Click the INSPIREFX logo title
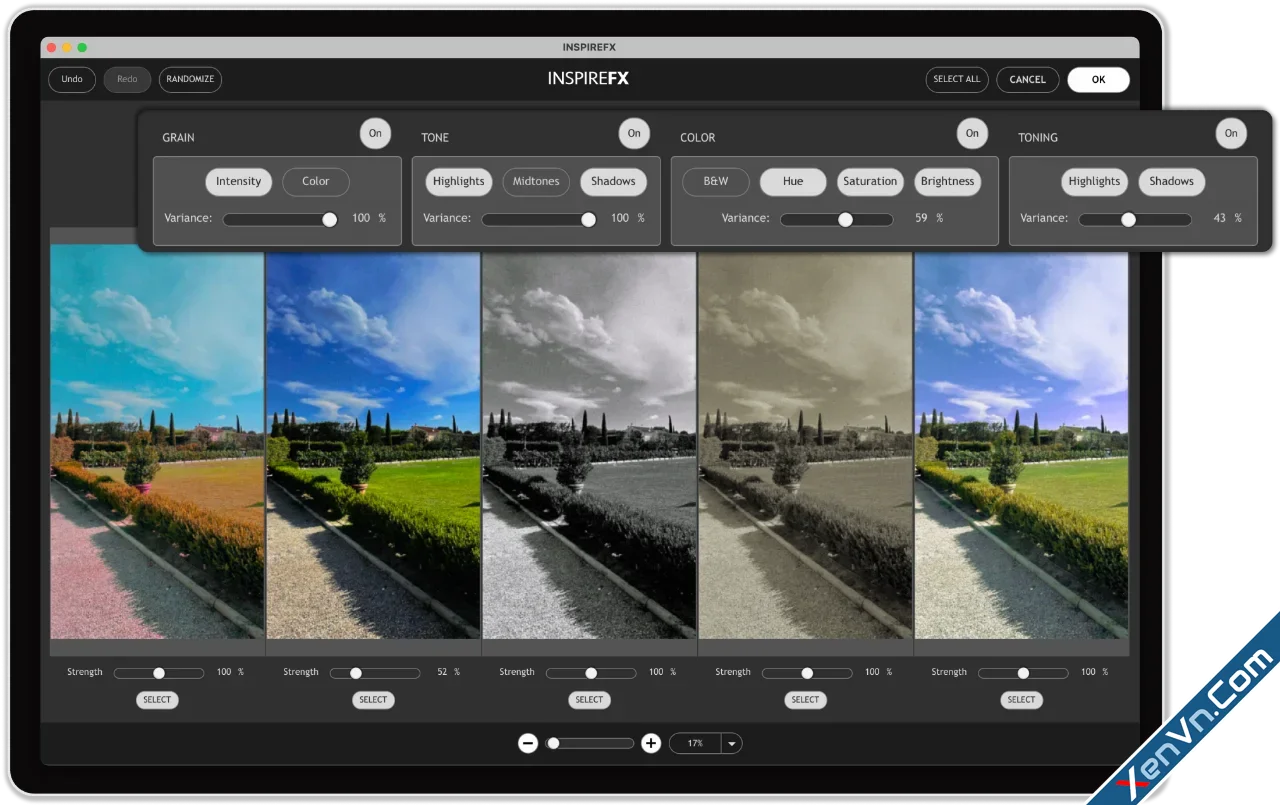 (588, 78)
